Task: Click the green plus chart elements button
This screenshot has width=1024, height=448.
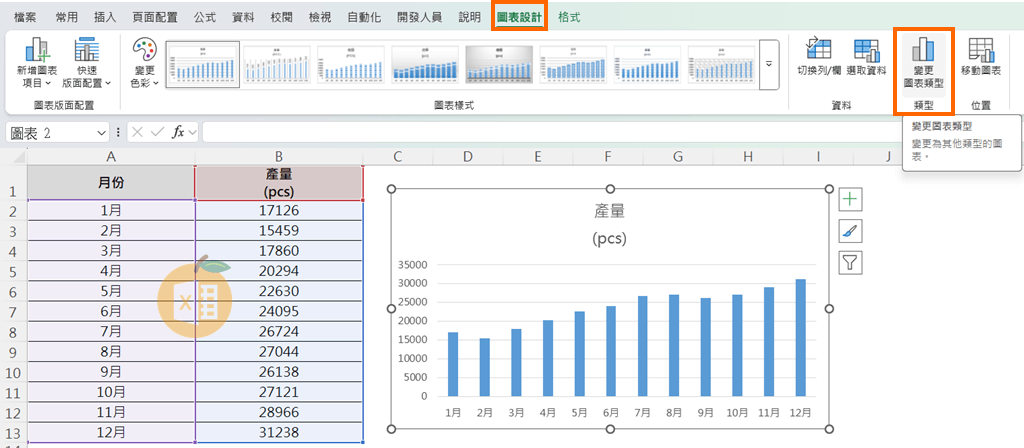Action: point(849,199)
